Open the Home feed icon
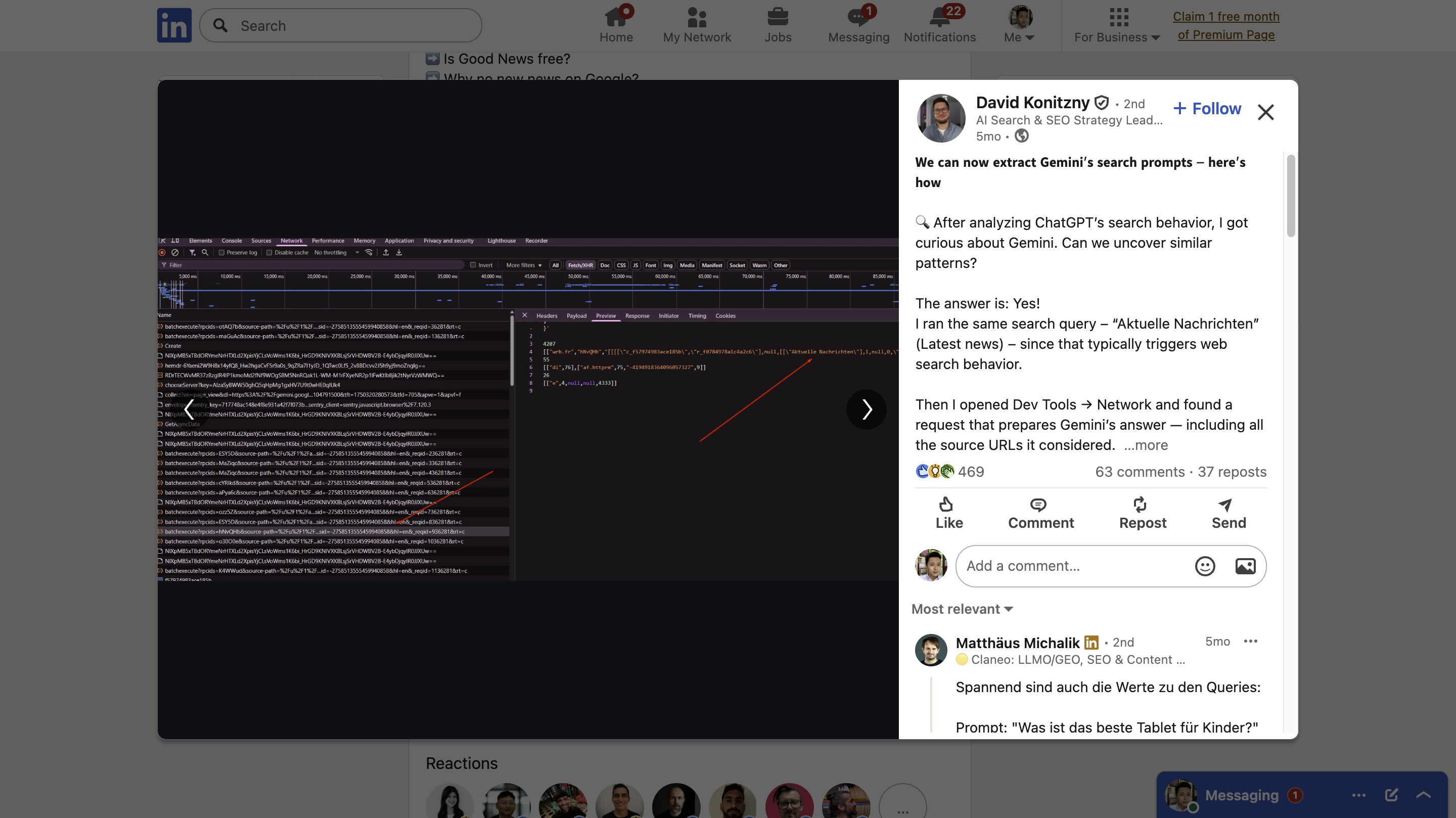This screenshot has width=1456, height=818. click(616, 25)
